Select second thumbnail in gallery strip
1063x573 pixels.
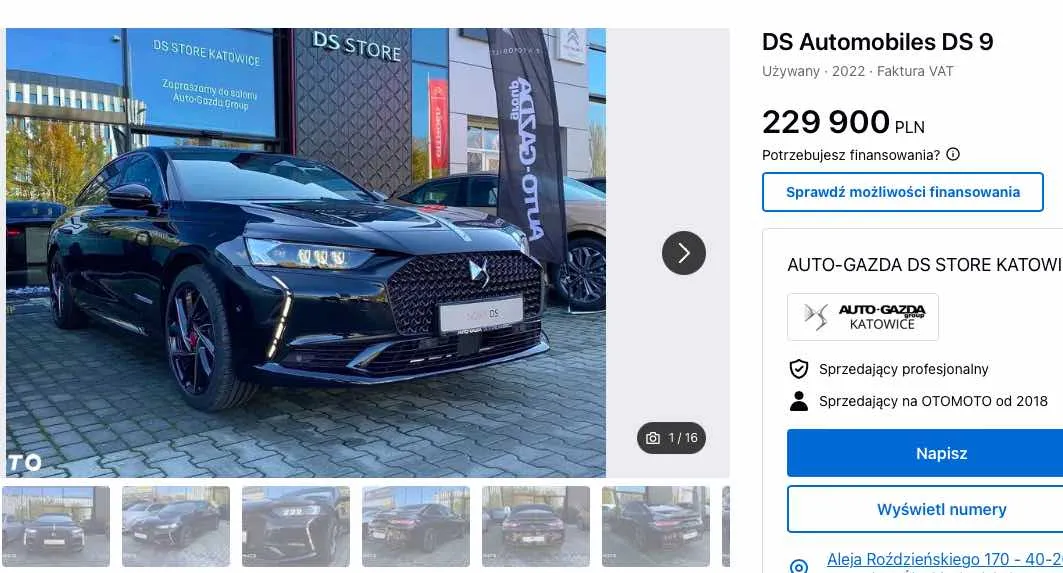click(176, 526)
